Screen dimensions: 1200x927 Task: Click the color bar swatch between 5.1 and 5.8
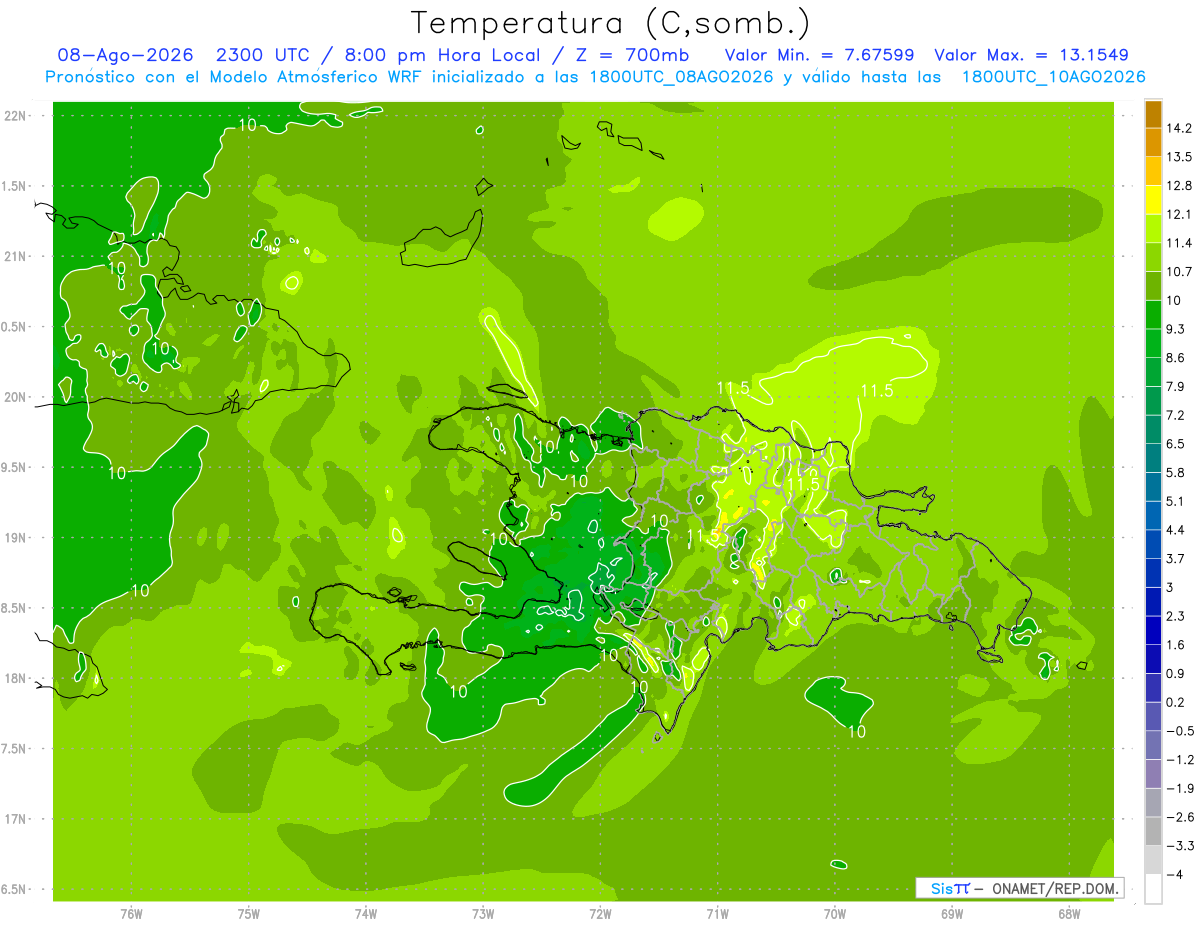coord(1153,487)
